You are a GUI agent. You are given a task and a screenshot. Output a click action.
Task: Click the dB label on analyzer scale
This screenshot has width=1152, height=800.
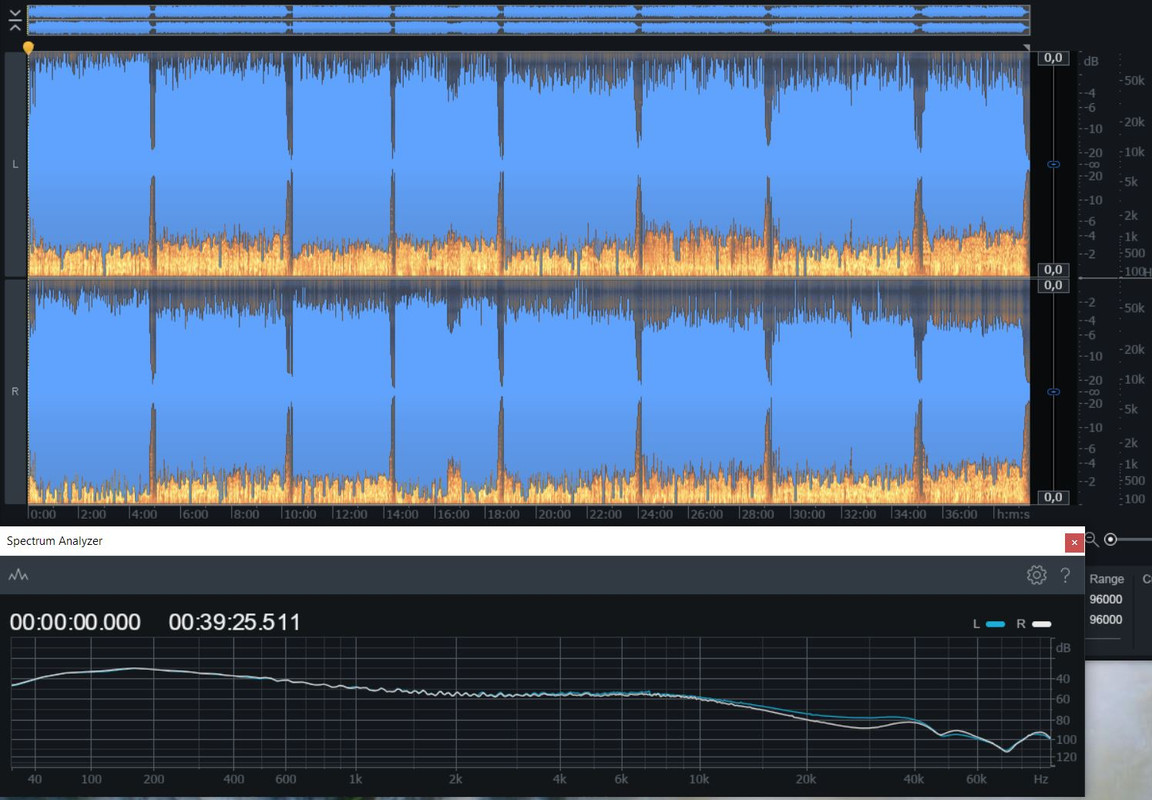point(1063,648)
